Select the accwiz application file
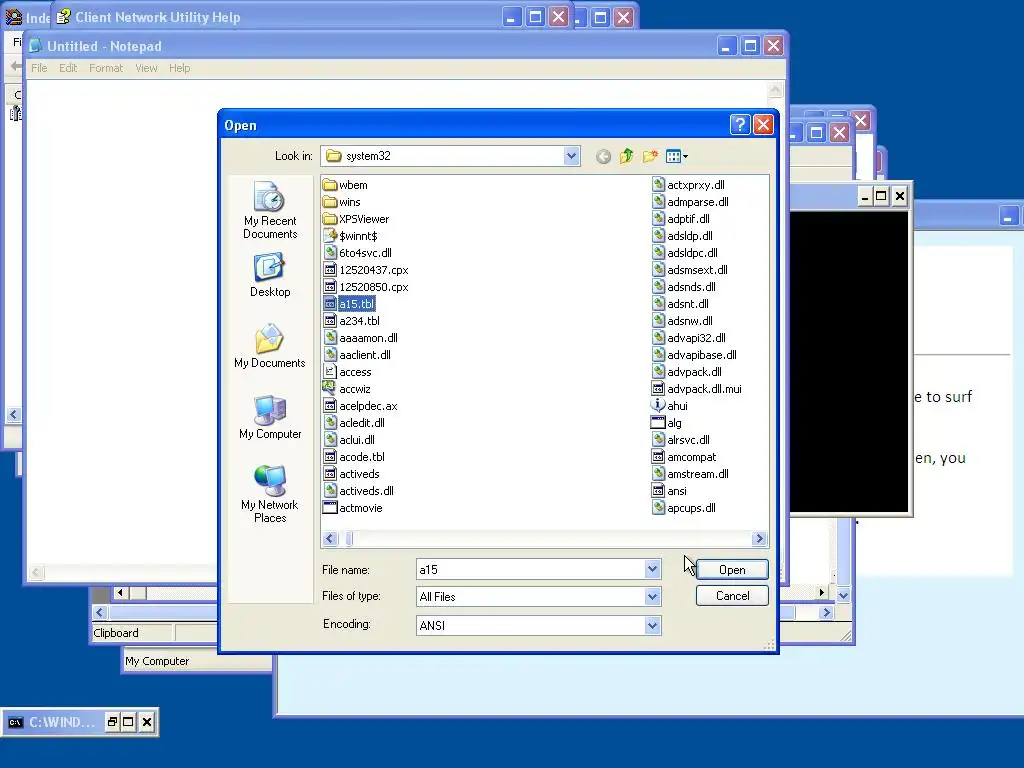This screenshot has width=1024, height=768. [347, 389]
